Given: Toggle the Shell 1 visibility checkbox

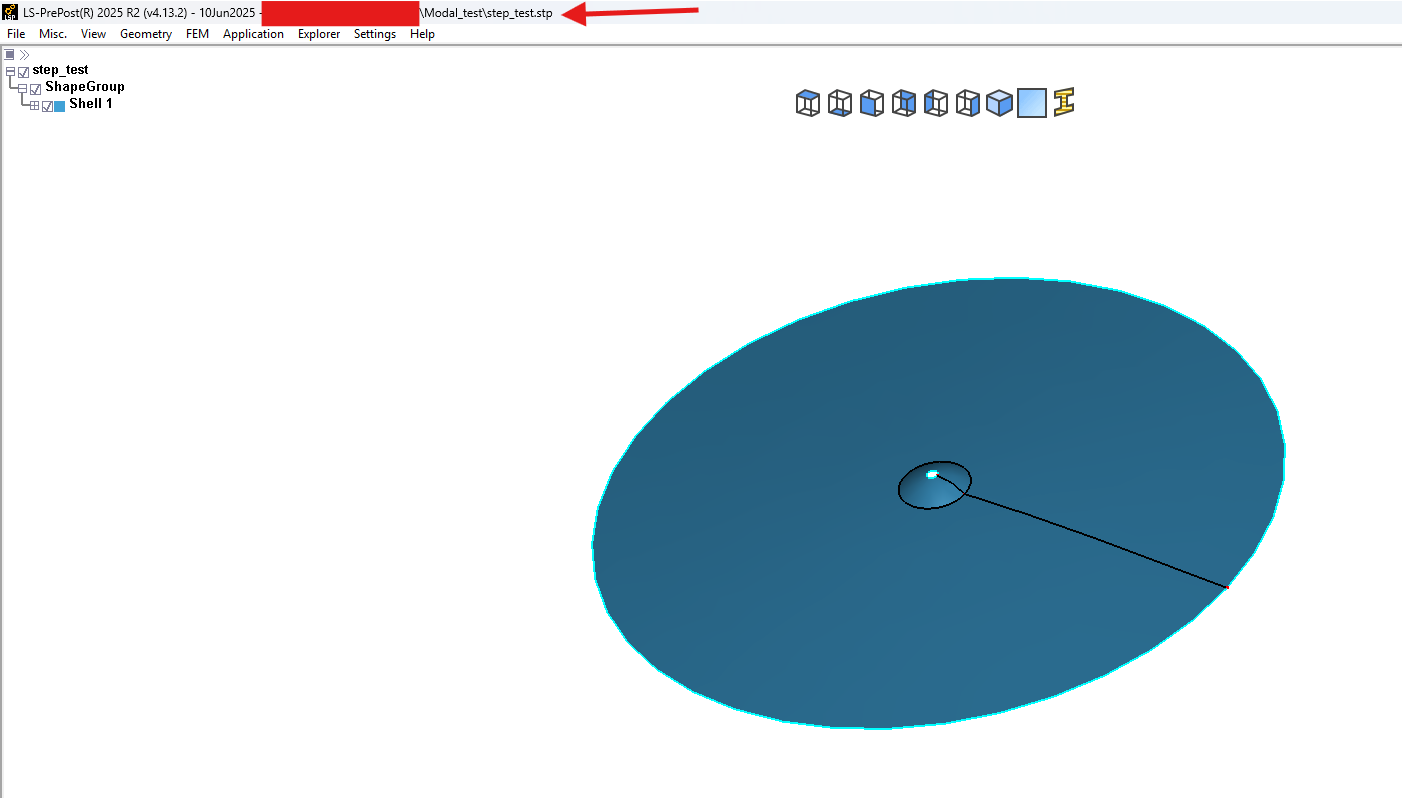Looking at the screenshot, I should [48, 106].
